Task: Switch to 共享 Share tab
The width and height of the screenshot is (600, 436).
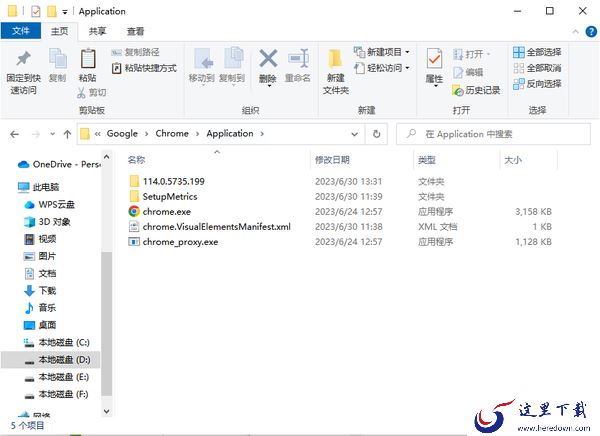Action: tap(97, 31)
